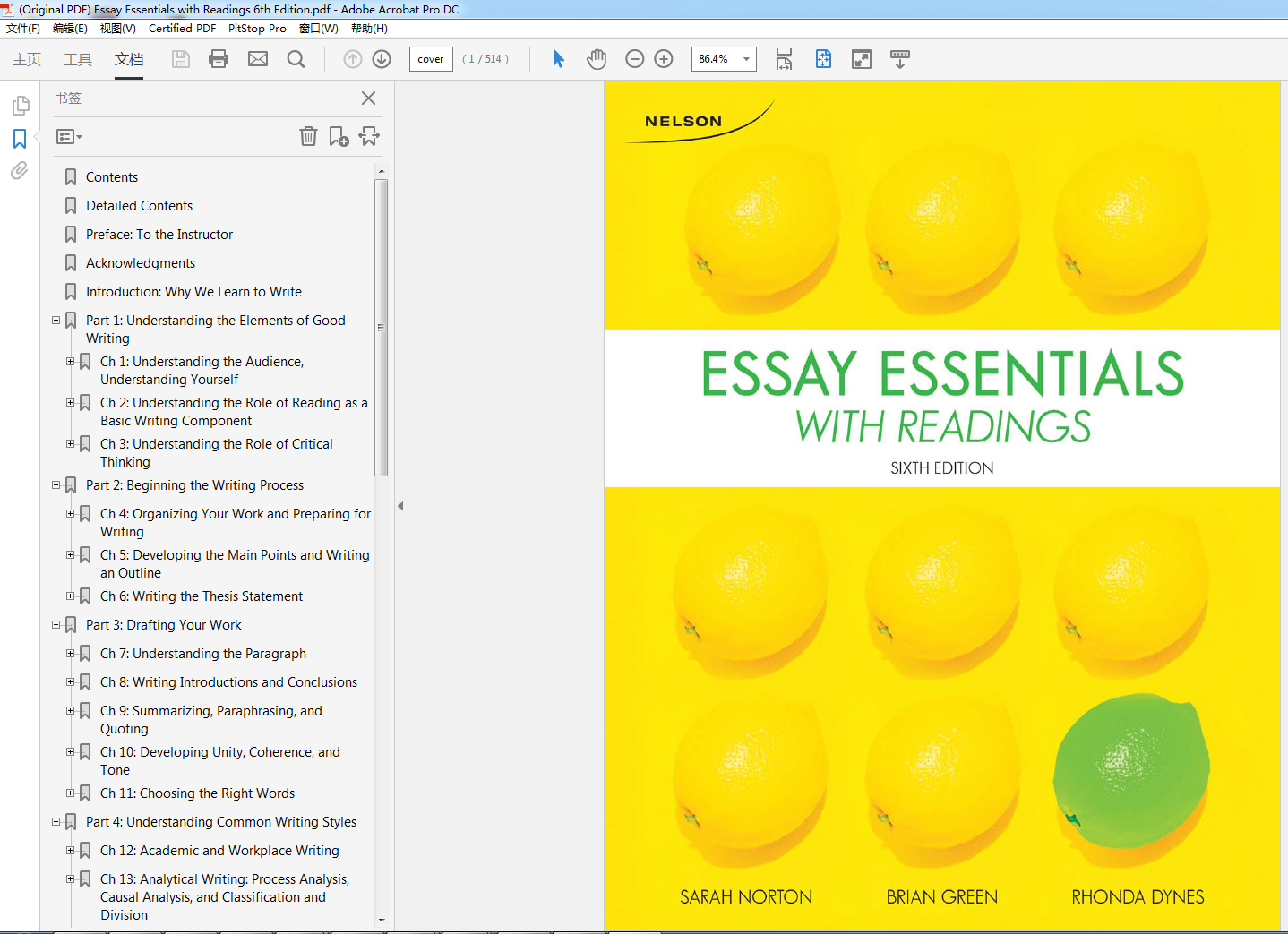Image resolution: width=1288 pixels, height=934 pixels.
Task: Click the page number input field
Action: tap(431, 59)
